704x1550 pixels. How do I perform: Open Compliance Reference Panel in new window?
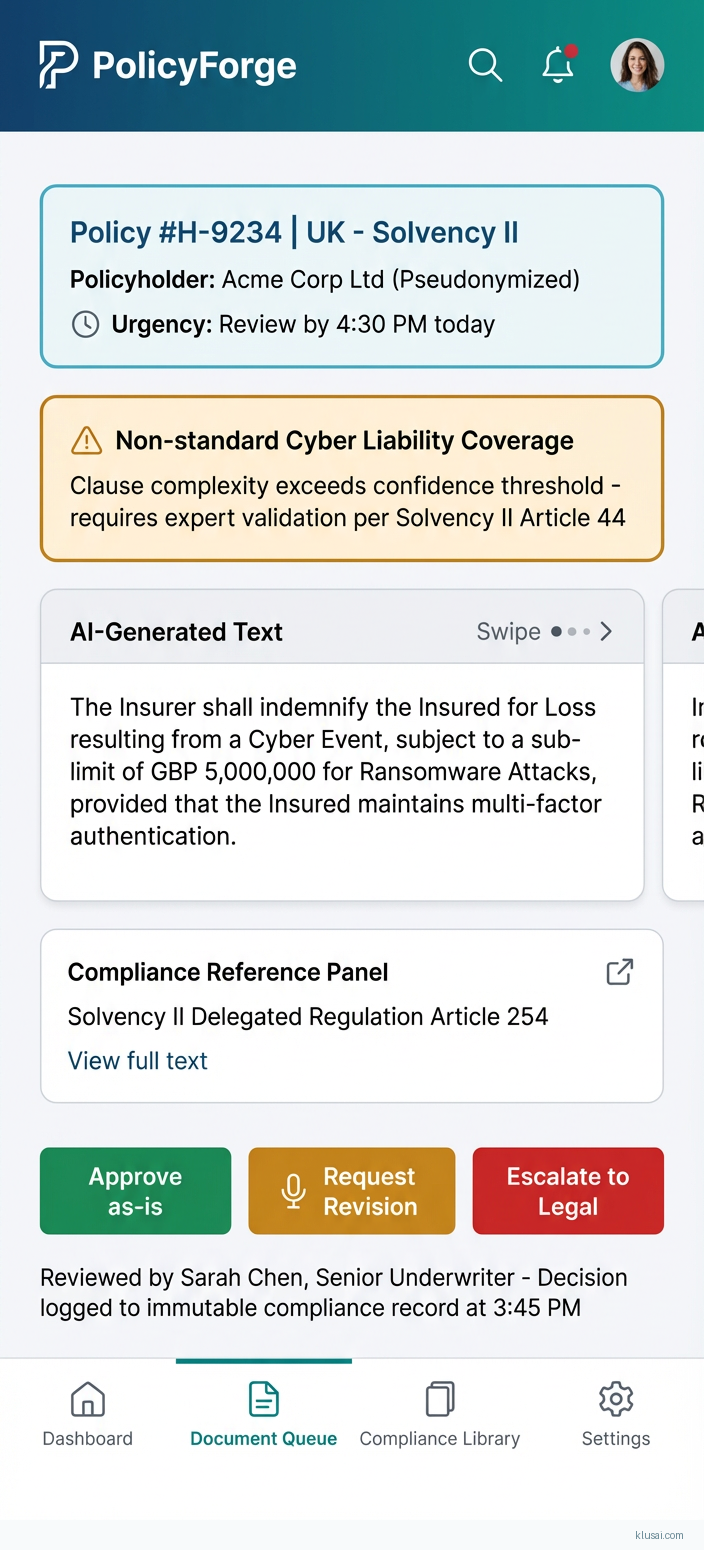pyautogui.click(x=620, y=972)
